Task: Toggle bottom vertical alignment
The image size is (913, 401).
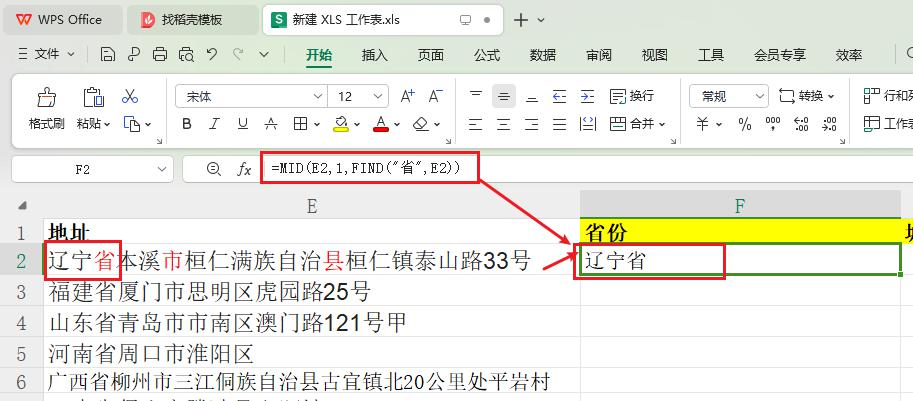Action: tap(532, 96)
